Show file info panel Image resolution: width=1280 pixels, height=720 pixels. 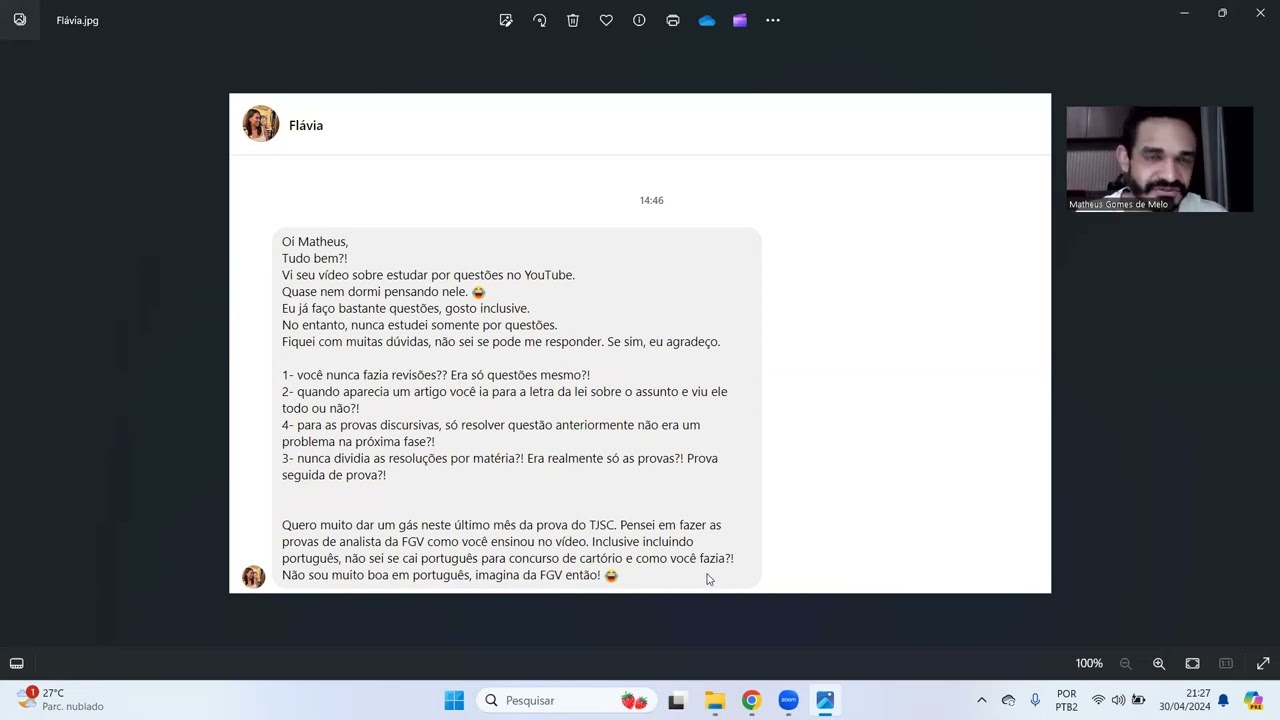tap(639, 20)
